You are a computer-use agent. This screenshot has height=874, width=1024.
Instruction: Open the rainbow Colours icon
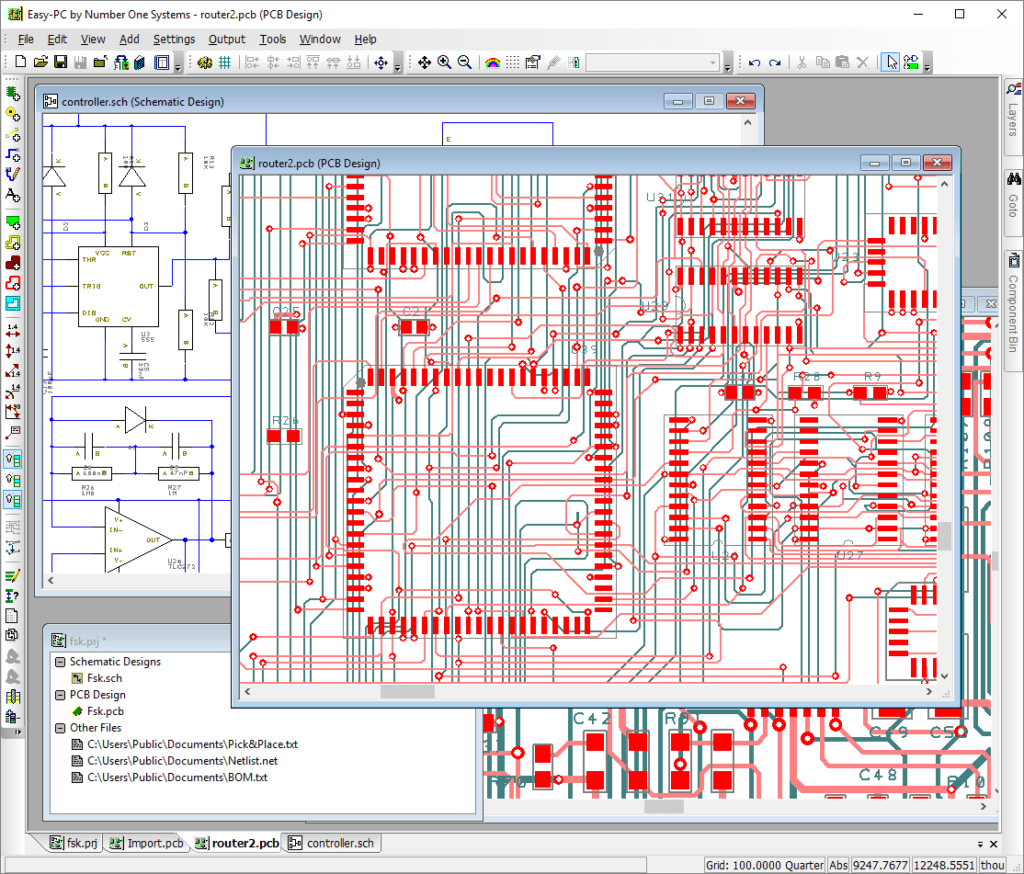point(492,62)
